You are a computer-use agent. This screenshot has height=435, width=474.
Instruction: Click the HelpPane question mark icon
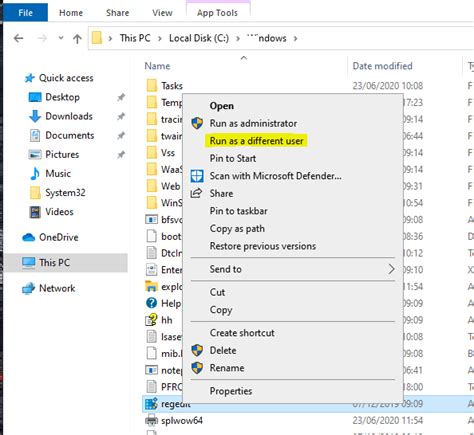click(151, 303)
